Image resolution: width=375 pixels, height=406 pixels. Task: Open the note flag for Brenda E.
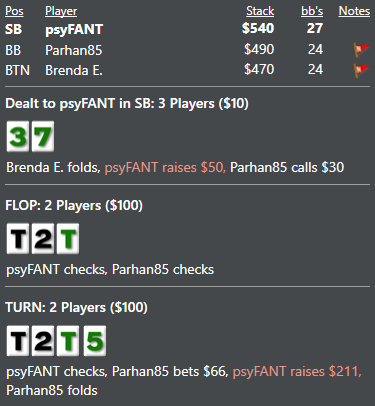coord(361,70)
